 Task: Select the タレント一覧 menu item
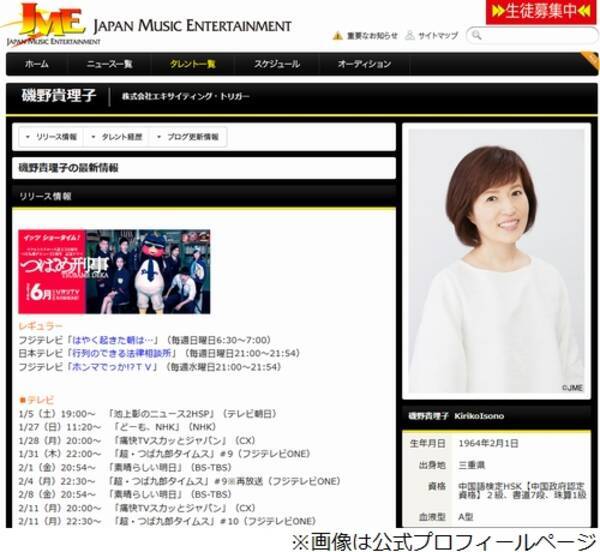point(192,64)
